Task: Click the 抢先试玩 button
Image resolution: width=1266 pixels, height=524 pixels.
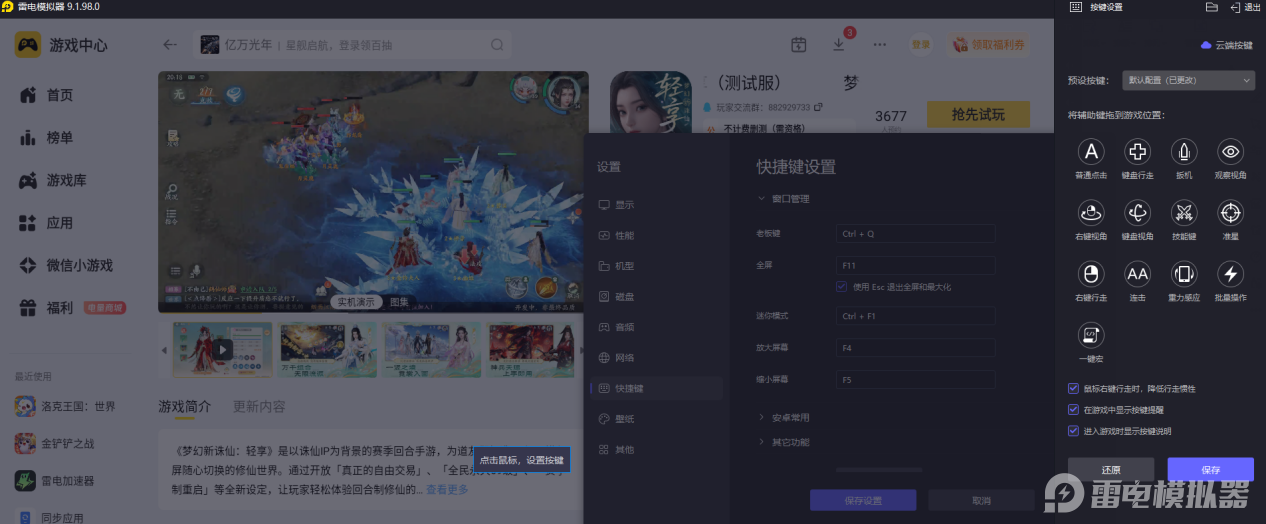Action: coord(978,114)
